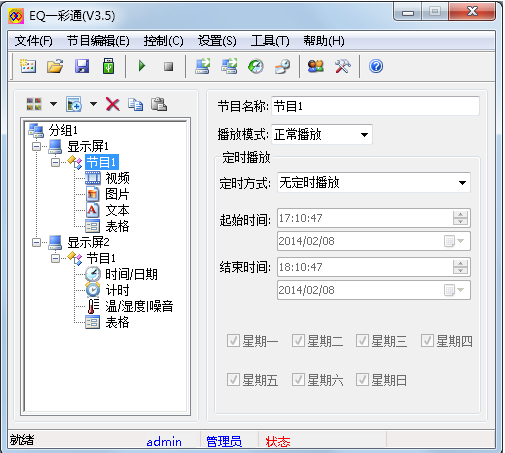505x453 pixels.
Task: Click the 节目名称 input field
Action: tap(375, 106)
